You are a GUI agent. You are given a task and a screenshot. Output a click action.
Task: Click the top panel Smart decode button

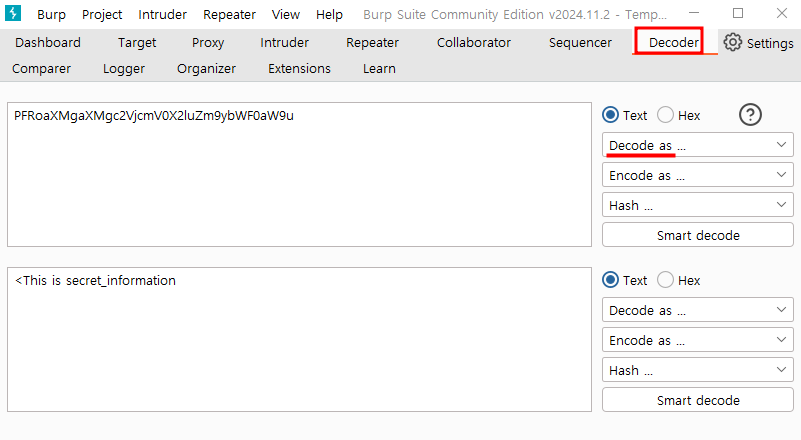click(698, 235)
